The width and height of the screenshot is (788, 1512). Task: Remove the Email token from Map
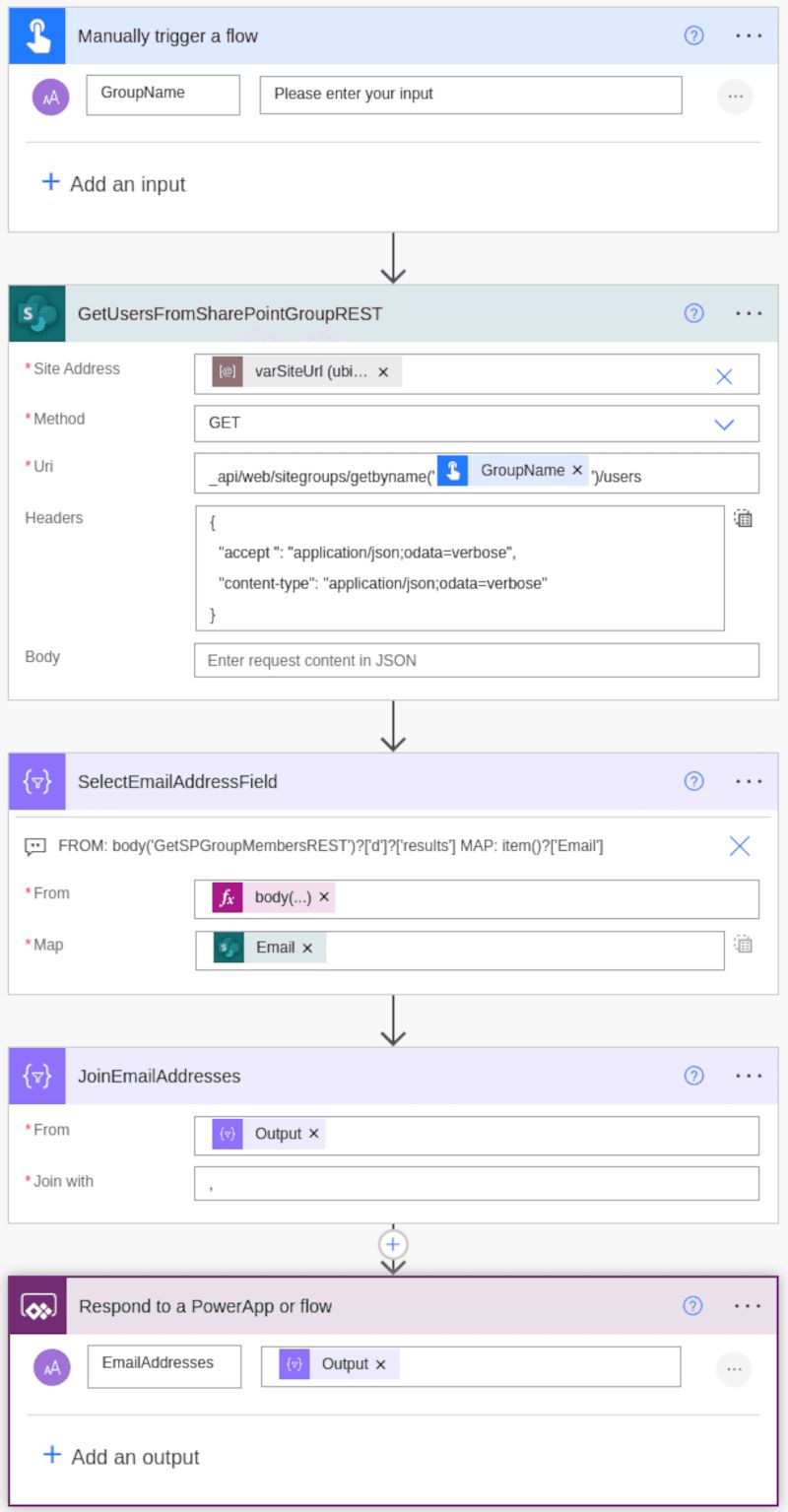point(307,948)
